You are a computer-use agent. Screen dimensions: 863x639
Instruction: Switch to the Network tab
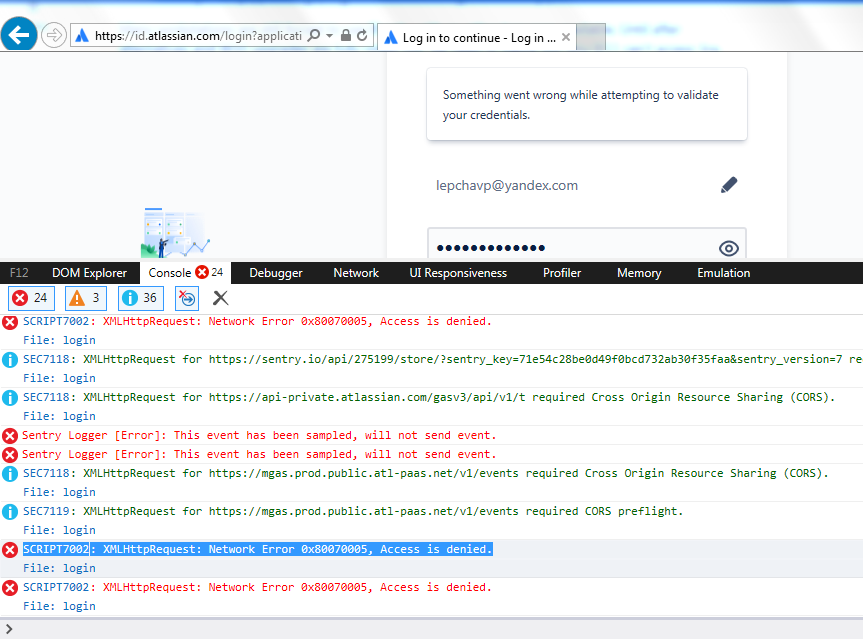(x=356, y=273)
